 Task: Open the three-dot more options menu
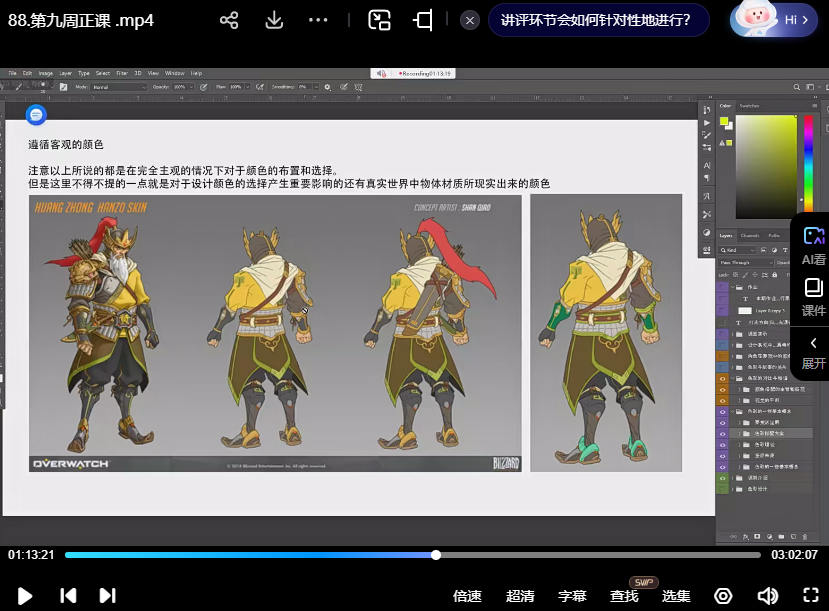318,20
